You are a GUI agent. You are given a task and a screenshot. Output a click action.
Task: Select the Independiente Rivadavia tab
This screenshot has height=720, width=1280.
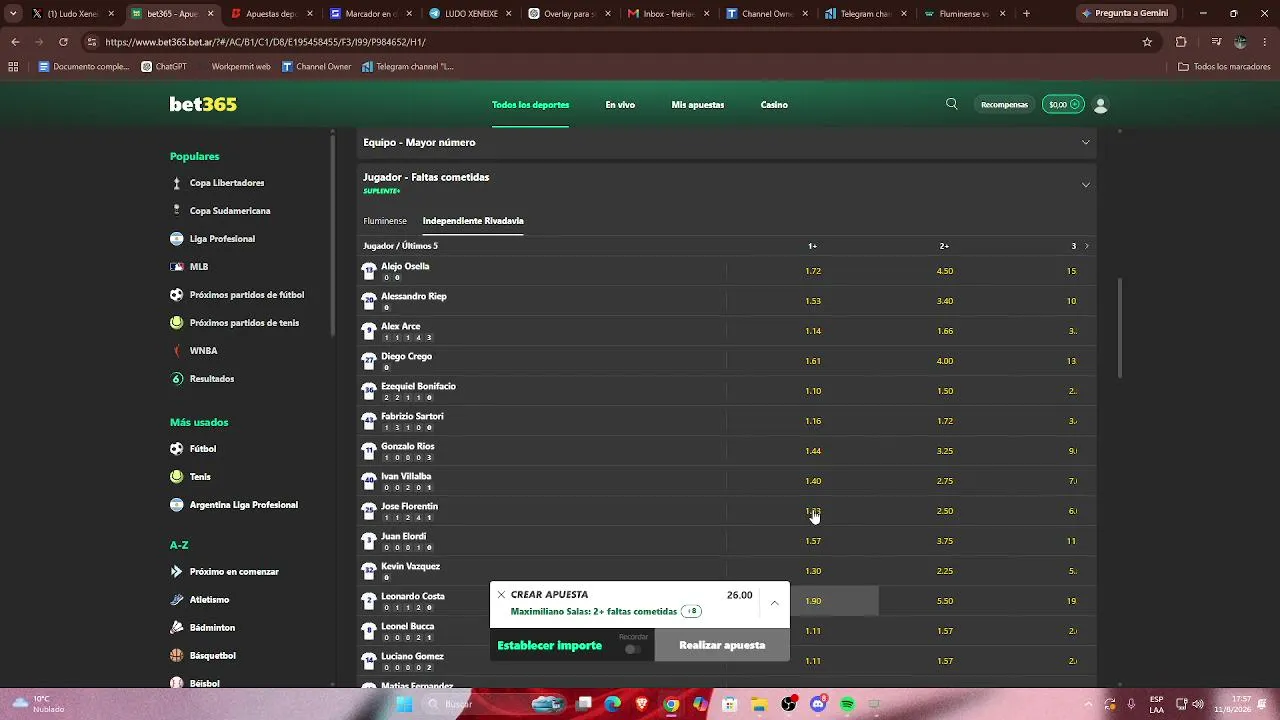point(473,221)
